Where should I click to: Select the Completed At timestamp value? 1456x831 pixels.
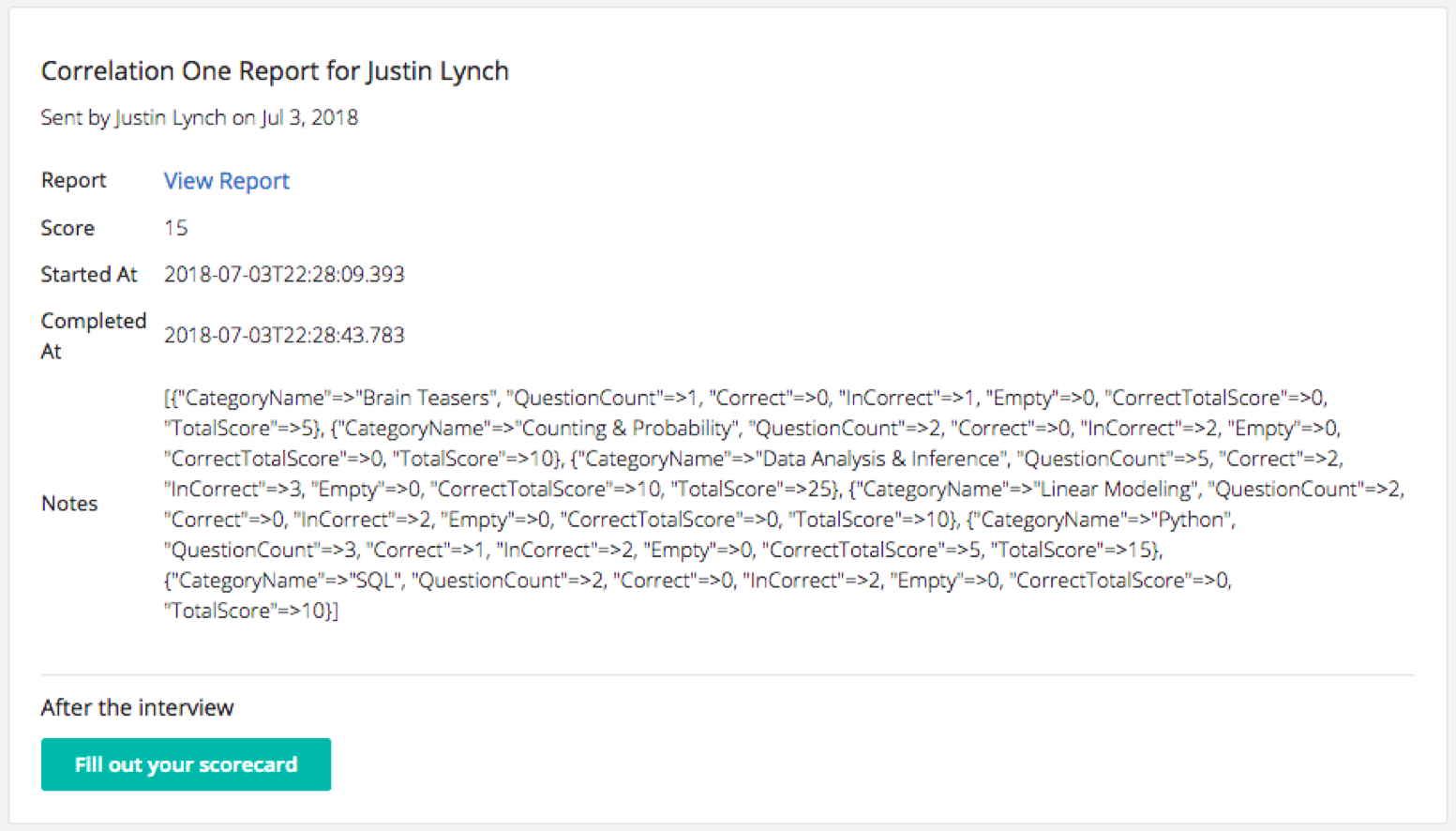pos(284,335)
